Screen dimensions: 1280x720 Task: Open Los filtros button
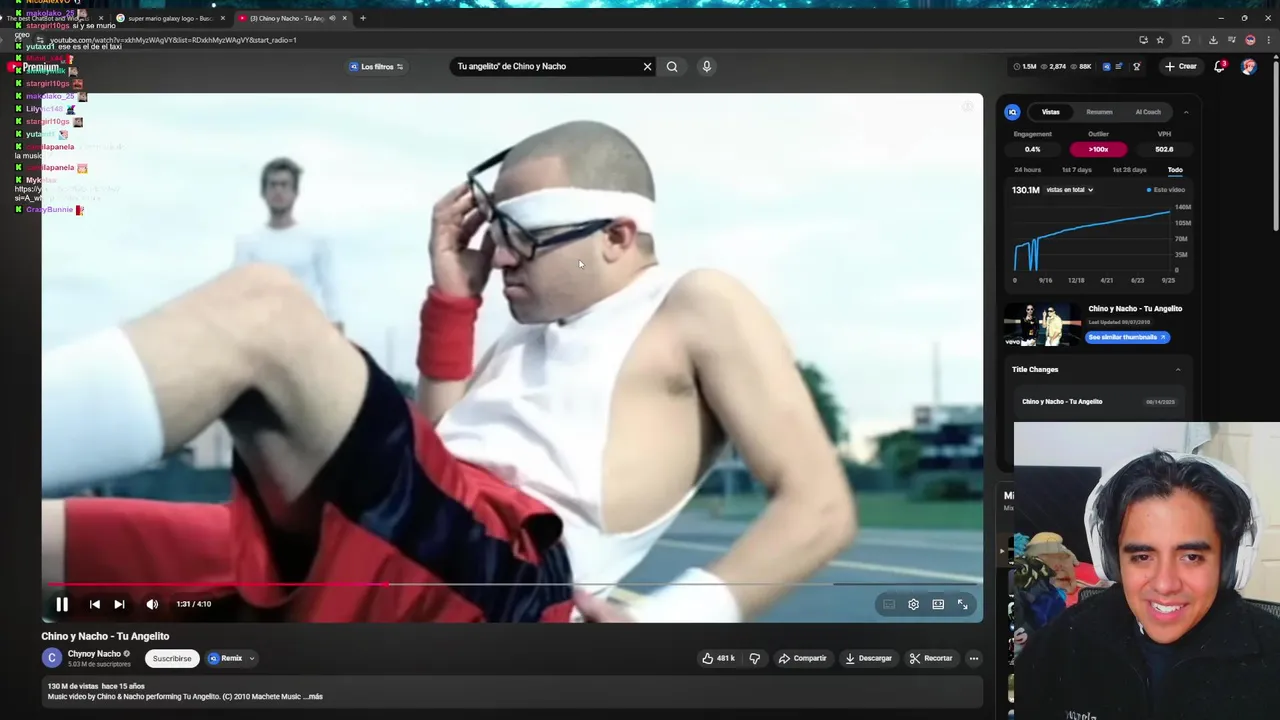(x=376, y=67)
